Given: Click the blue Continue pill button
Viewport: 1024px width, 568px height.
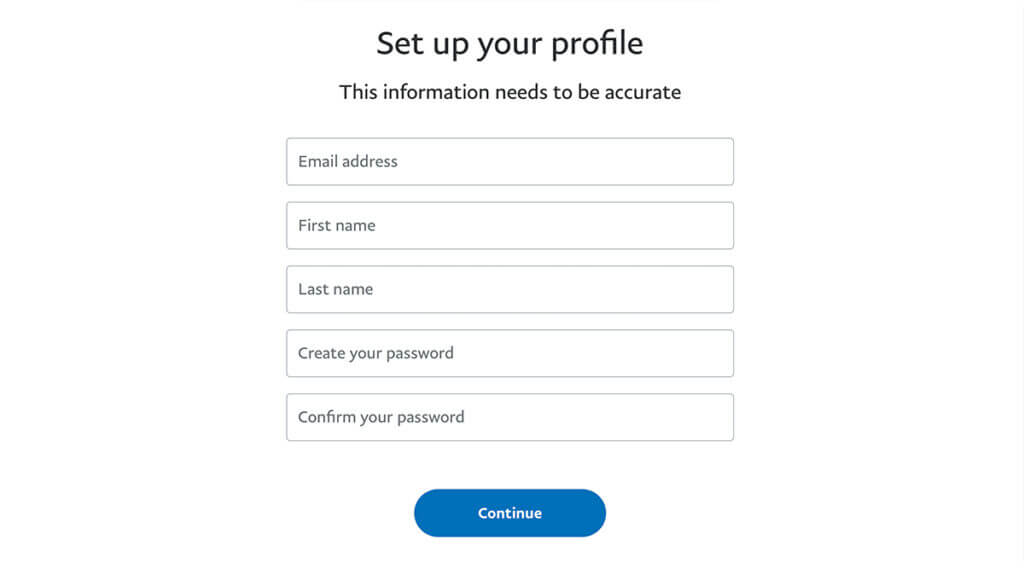Looking at the screenshot, I should (x=509, y=513).
